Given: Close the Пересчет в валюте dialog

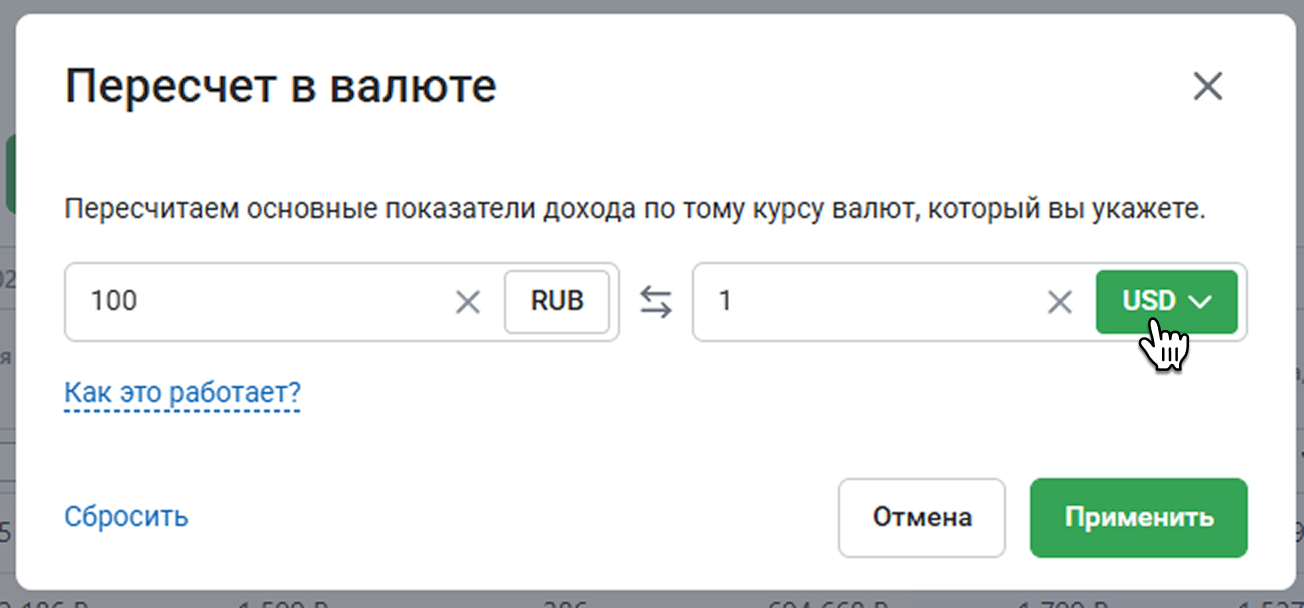Looking at the screenshot, I should [1208, 87].
